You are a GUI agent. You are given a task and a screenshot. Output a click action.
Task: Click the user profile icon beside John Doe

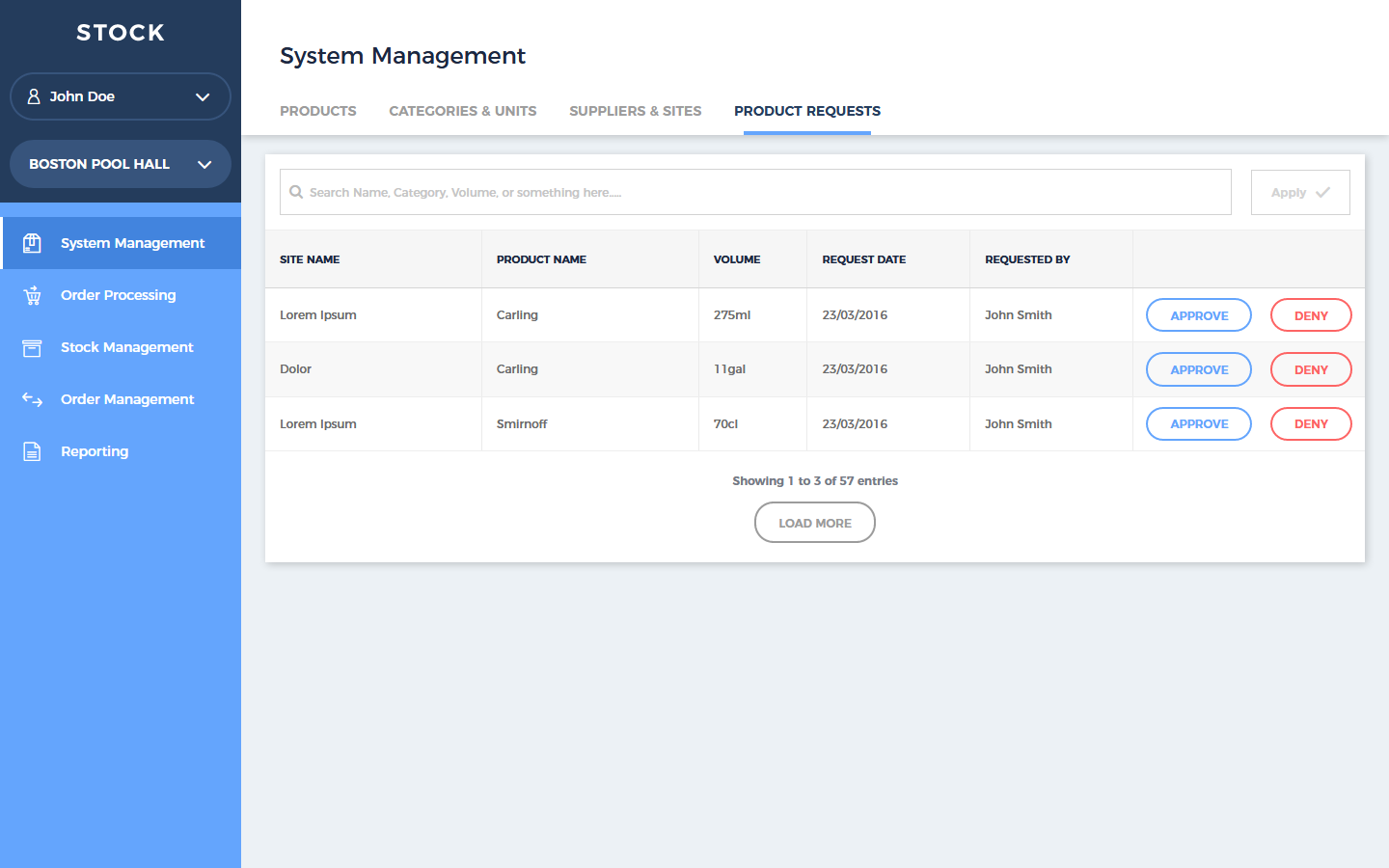[34, 96]
